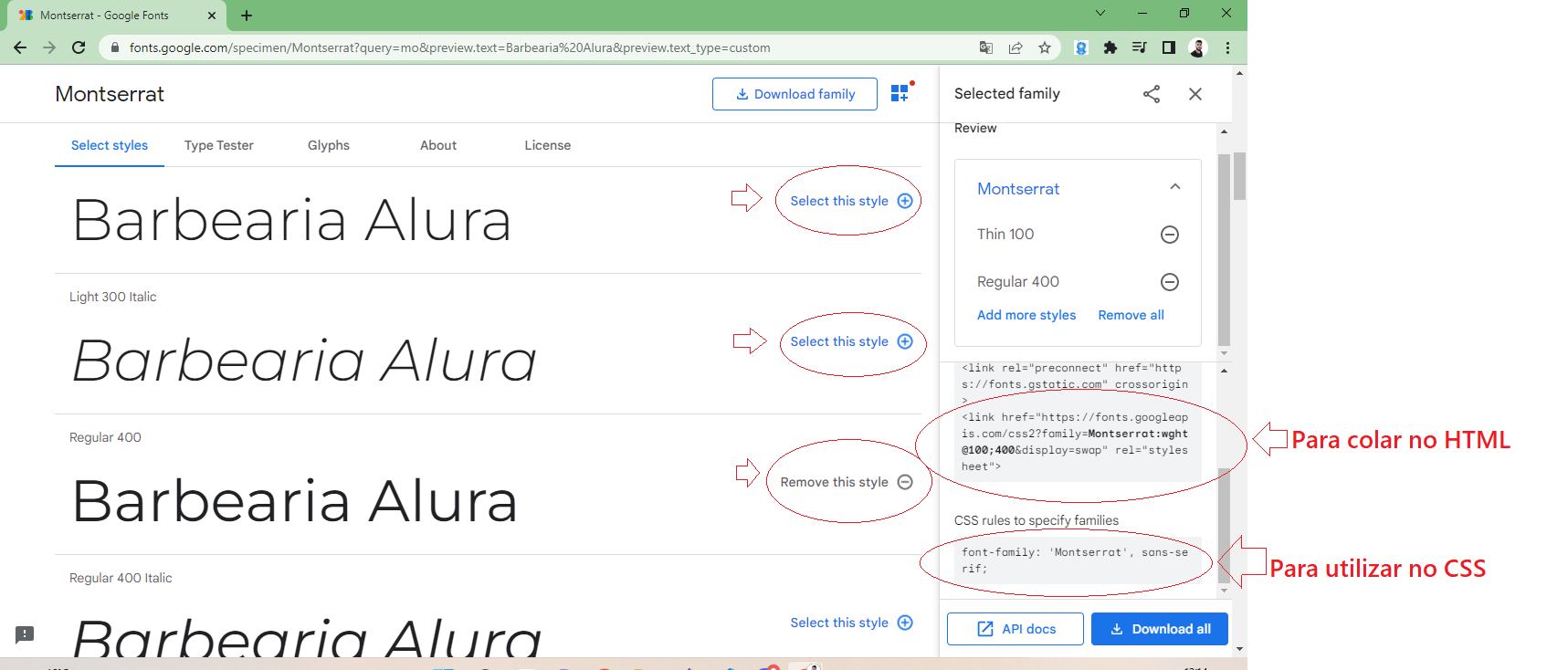
Task: Click Download family button
Action: [795, 94]
